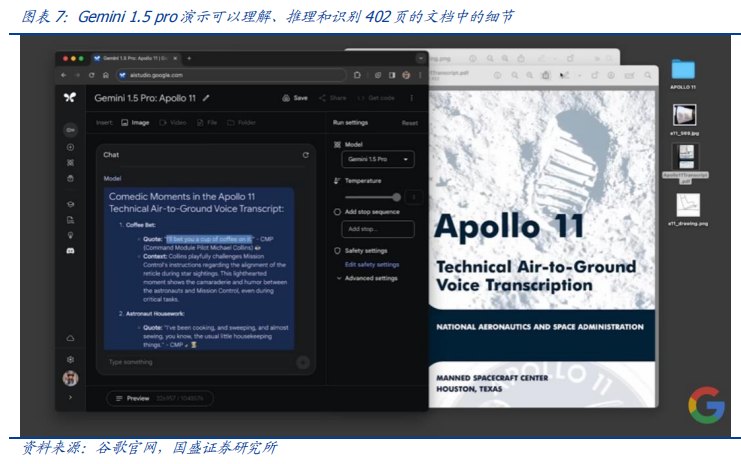Click the markup pen in PDF window
The image size is (741, 464).
pos(563,75)
